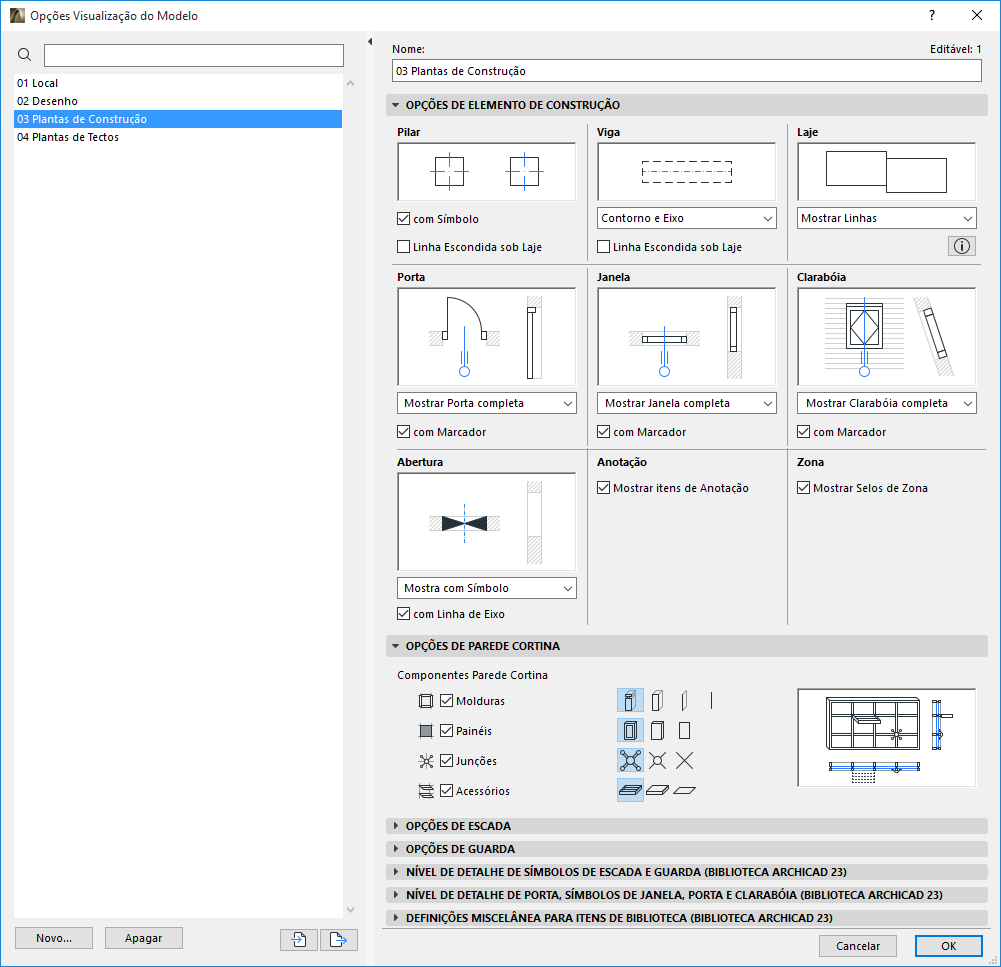Image resolution: width=1001 pixels, height=967 pixels.
Task: Click the export settings page icon
Action: (x=338, y=939)
